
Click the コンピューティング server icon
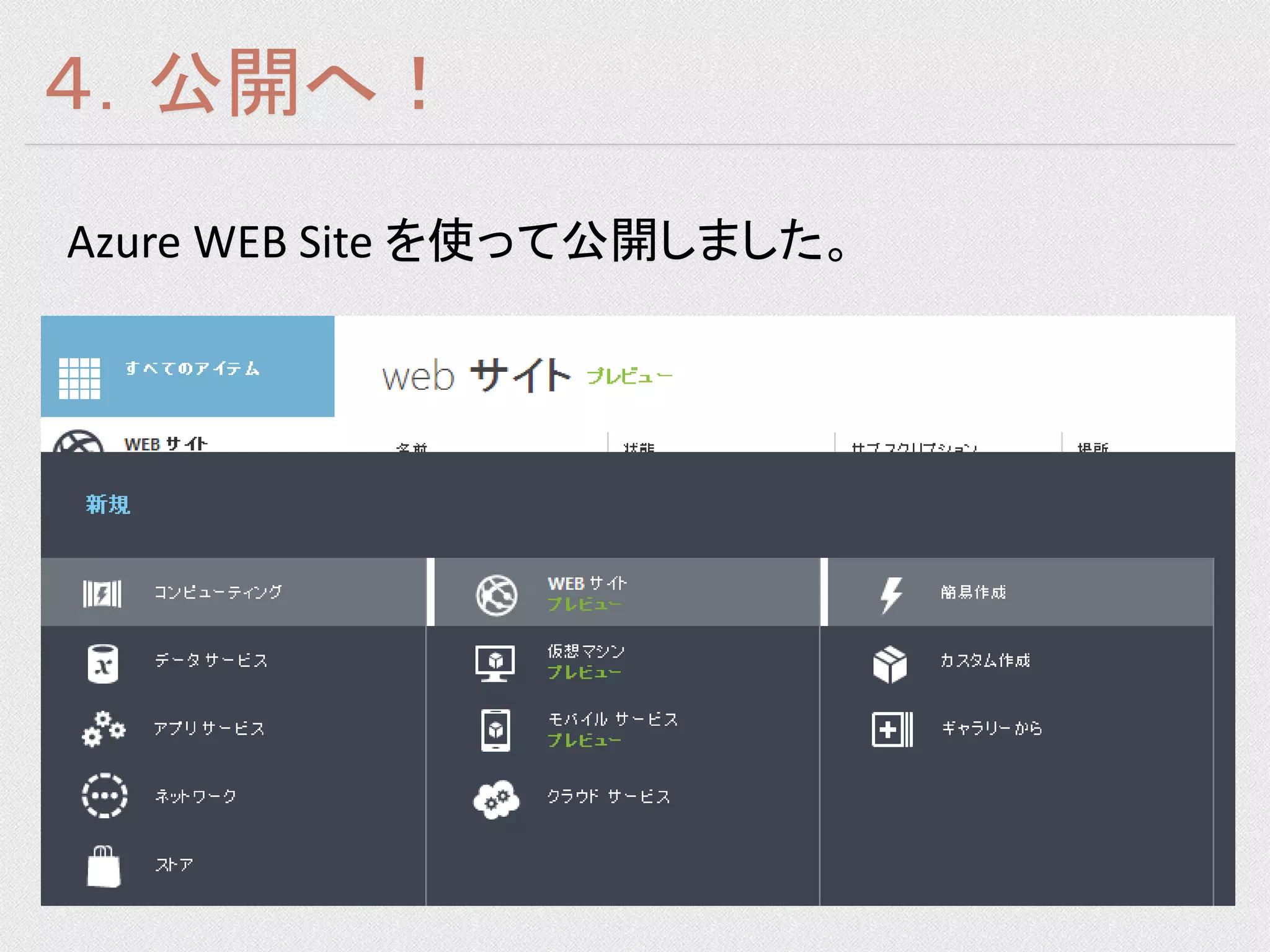pos(102,593)
